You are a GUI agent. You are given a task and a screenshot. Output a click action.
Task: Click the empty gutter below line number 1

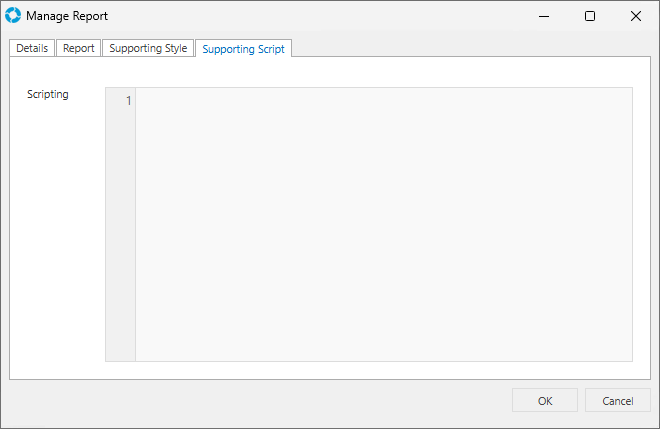pos(120,230)
